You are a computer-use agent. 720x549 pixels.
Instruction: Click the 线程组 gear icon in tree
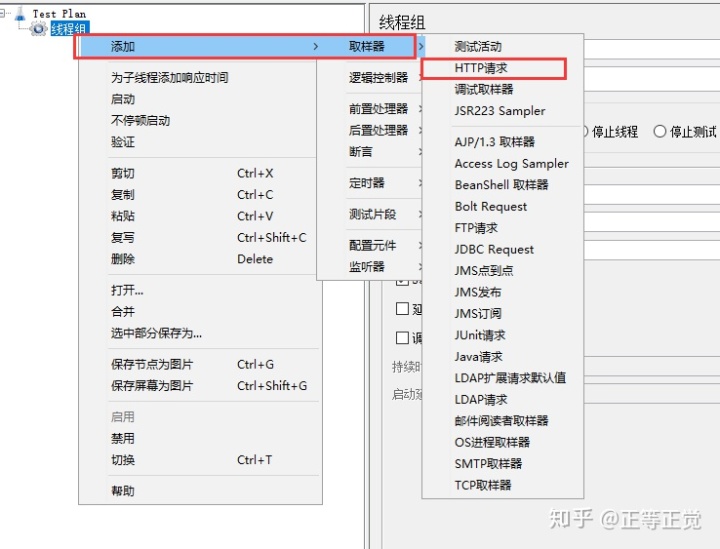(38, 29)
